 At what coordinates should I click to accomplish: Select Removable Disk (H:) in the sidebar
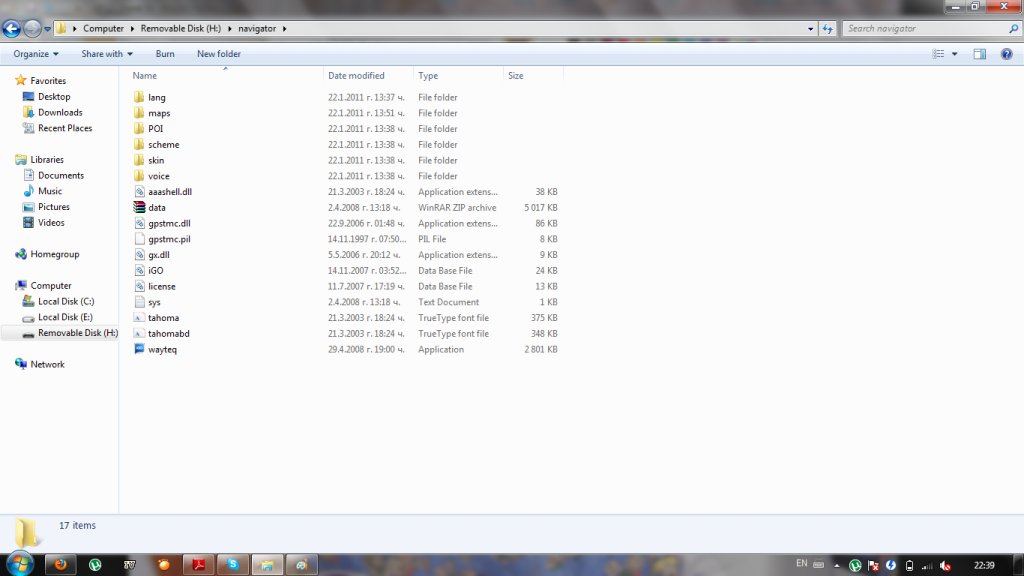[x=78, y=333]
